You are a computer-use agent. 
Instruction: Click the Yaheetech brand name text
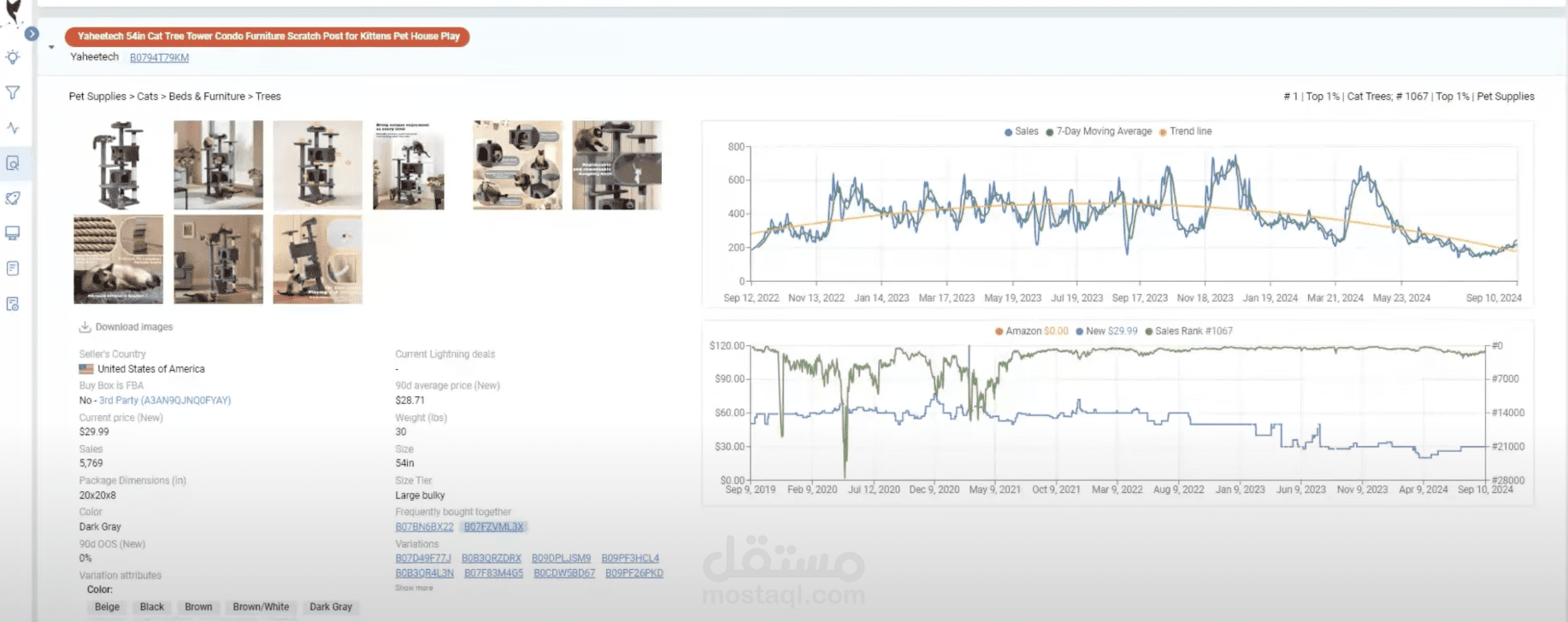tap(94, 57)
